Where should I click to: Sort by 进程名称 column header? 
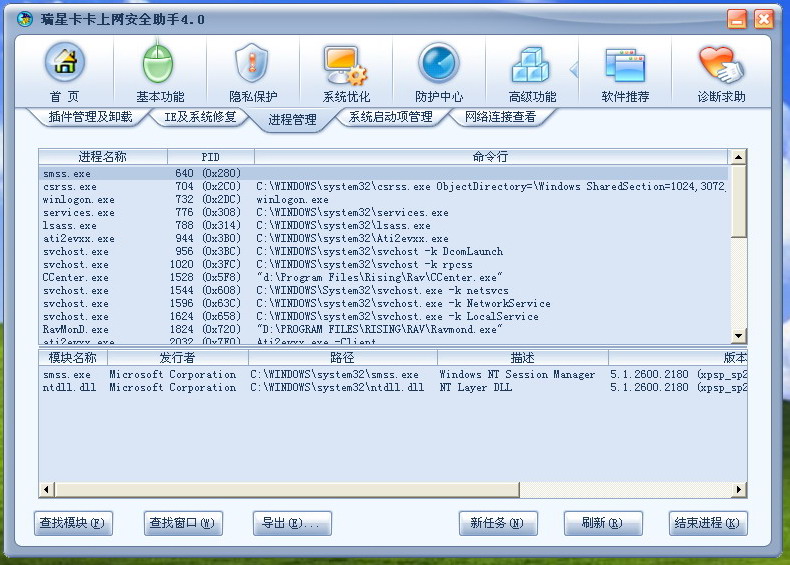(x=103, y=157)
